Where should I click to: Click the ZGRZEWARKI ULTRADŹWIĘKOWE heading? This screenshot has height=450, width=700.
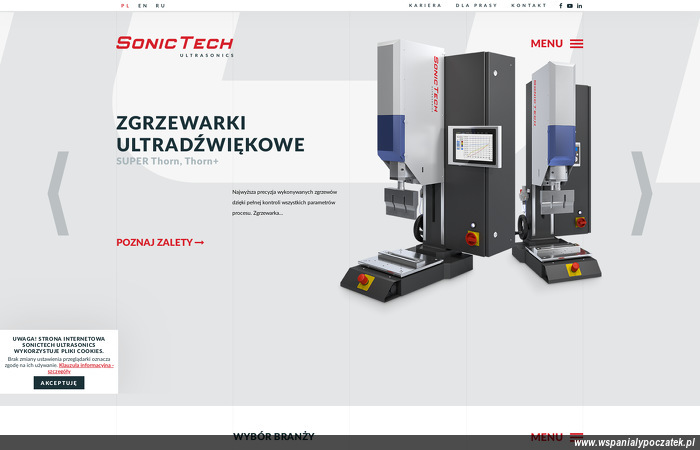[x=210, y=133]
